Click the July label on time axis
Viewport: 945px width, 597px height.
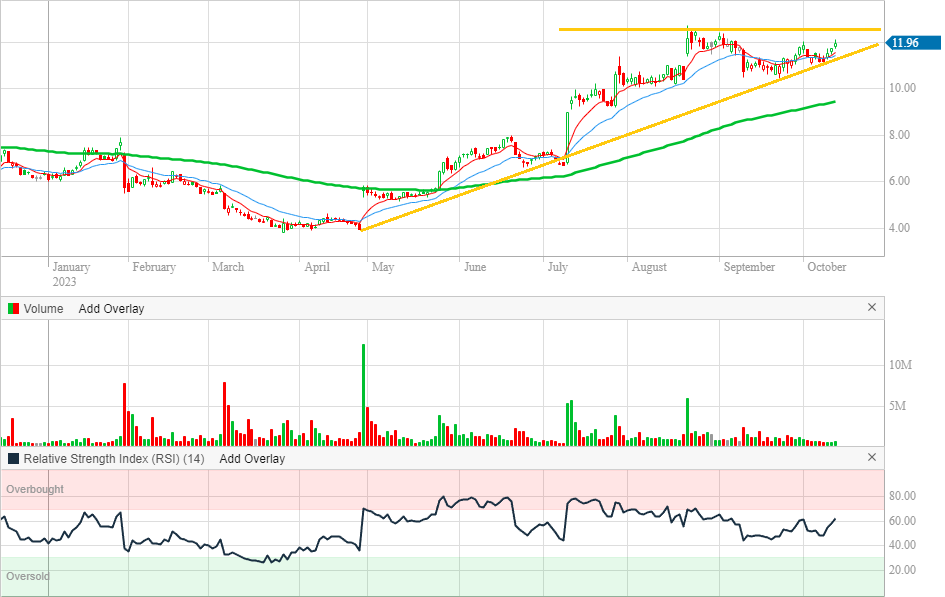pyautogui.click(x=557, y=267)
